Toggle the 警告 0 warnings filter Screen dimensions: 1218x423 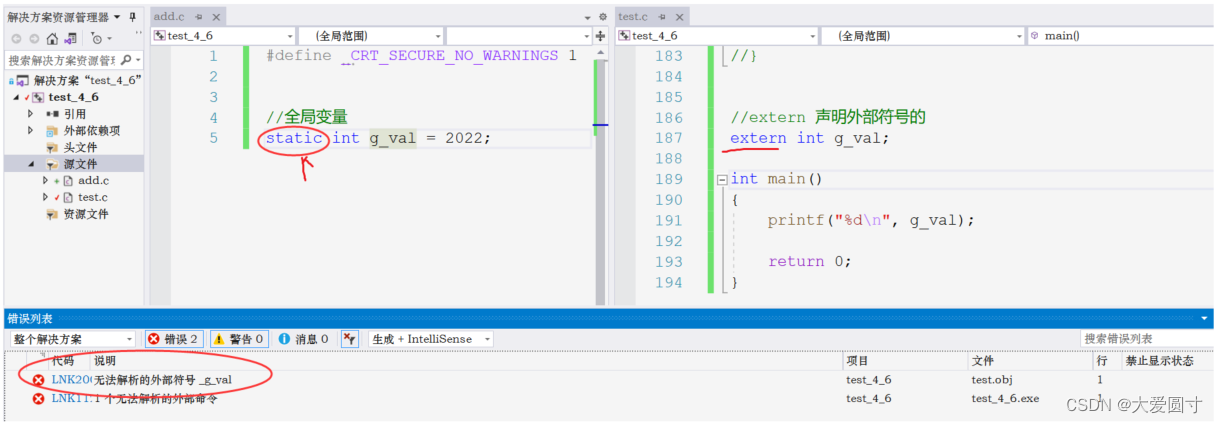[x=238, y=339]
